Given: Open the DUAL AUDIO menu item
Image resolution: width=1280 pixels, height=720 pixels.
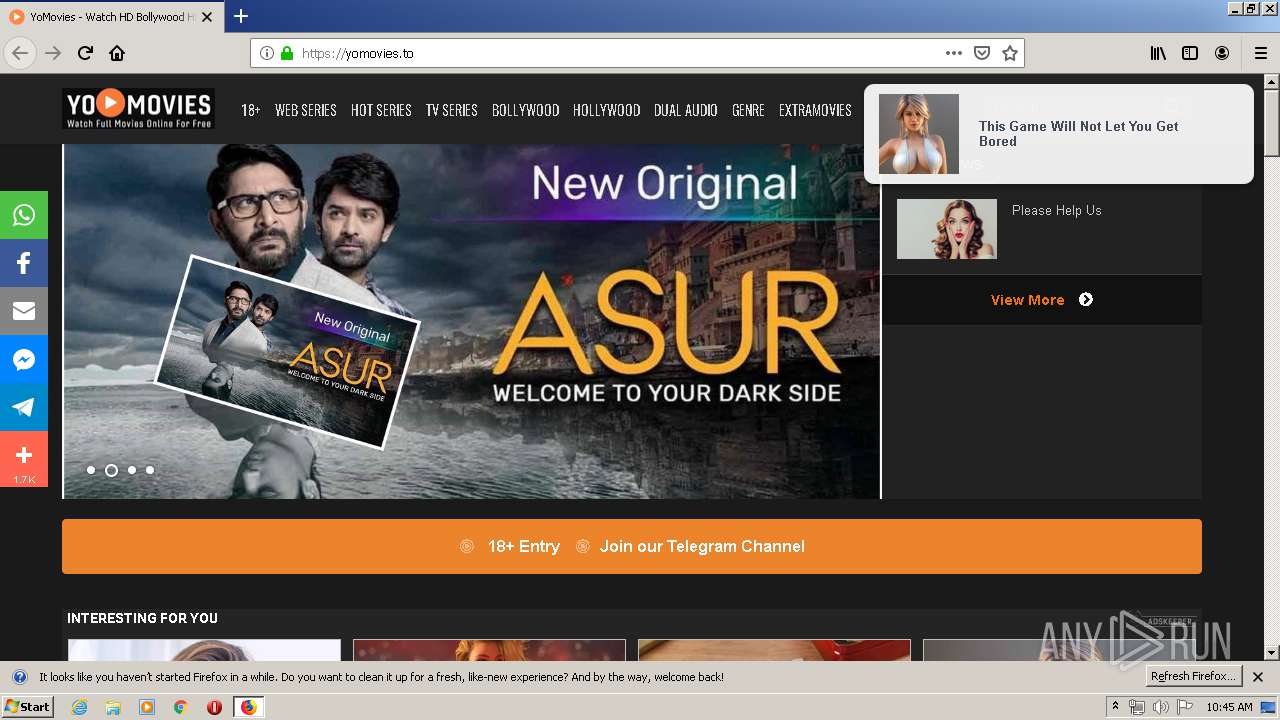Looking at the screenshot, I should [x=686, y=110].
